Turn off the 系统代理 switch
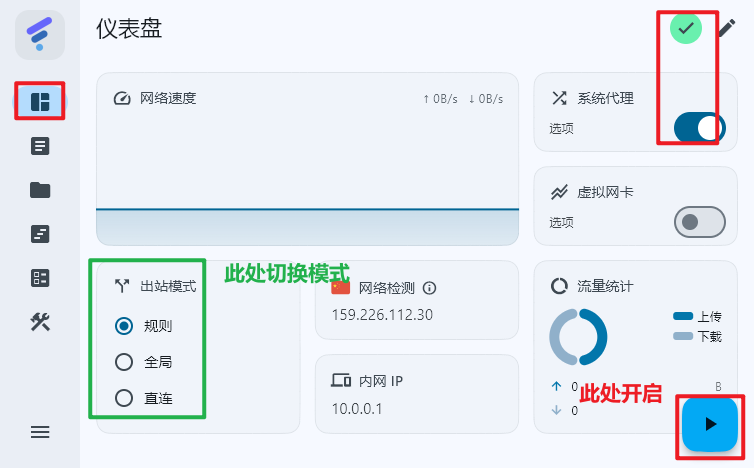This screenshot has width=754, height=468. click(698, 127)
